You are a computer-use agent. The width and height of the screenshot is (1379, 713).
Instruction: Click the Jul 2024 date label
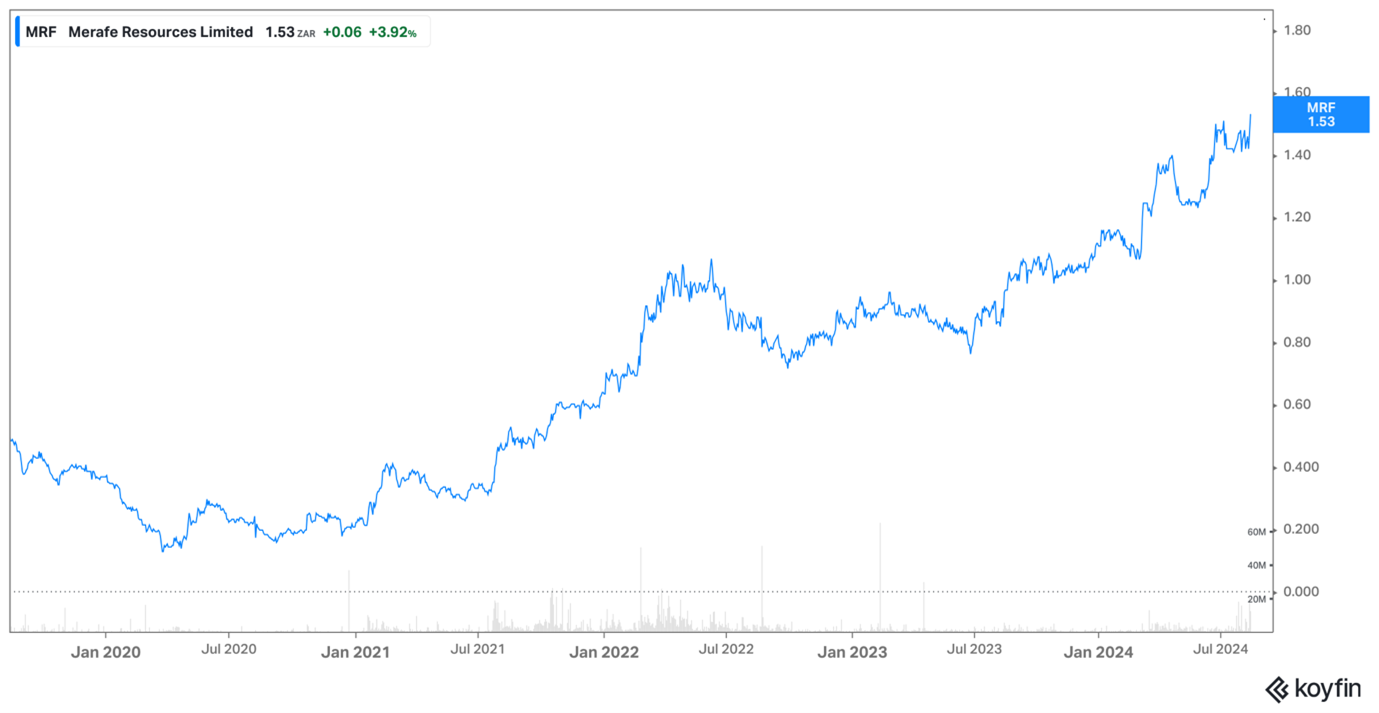point(1220,649)
